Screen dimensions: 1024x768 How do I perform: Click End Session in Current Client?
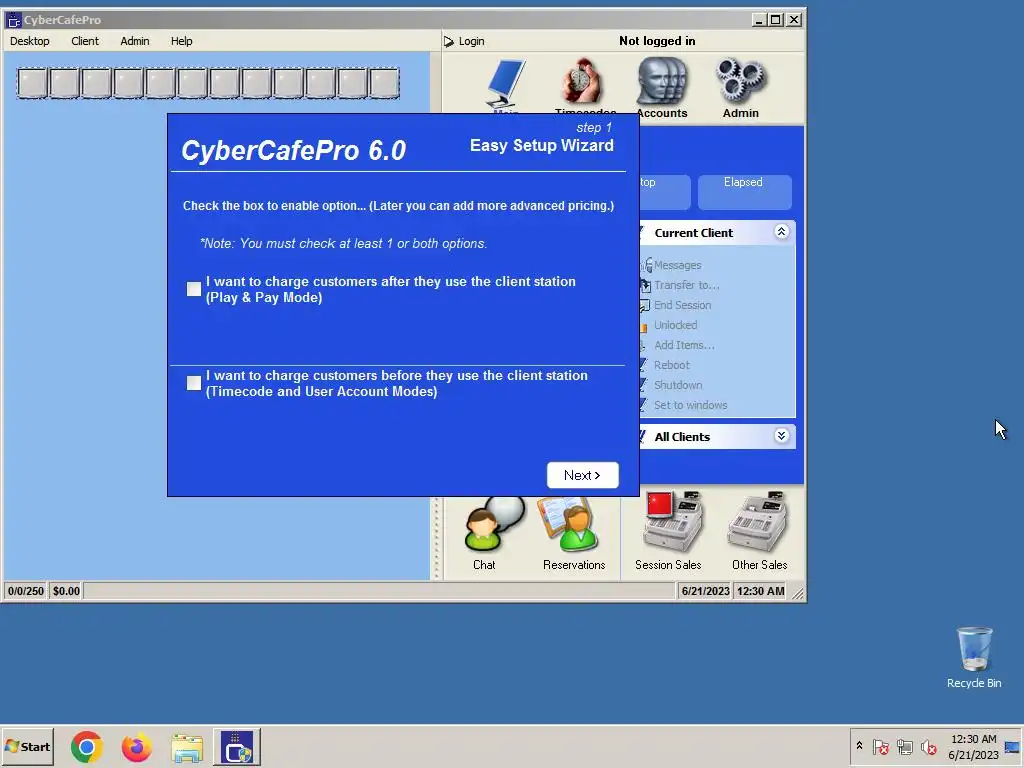(x=682, y=305)
